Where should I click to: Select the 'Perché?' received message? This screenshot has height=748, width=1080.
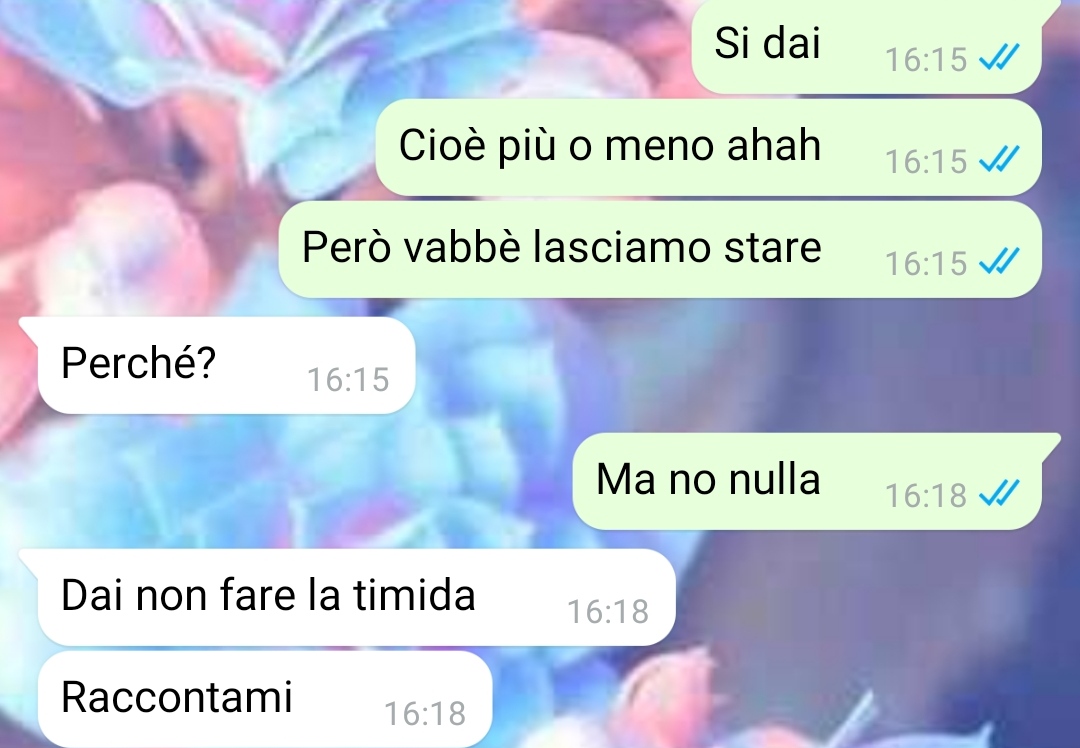(226, 365)
